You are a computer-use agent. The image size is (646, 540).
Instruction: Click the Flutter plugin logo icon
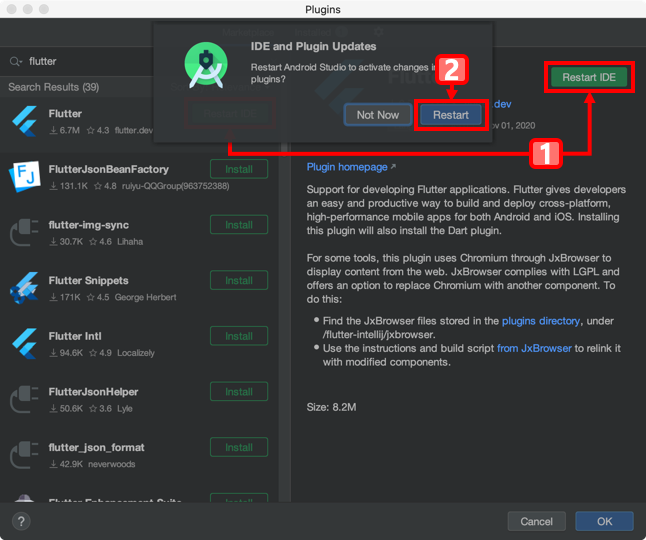24,121
